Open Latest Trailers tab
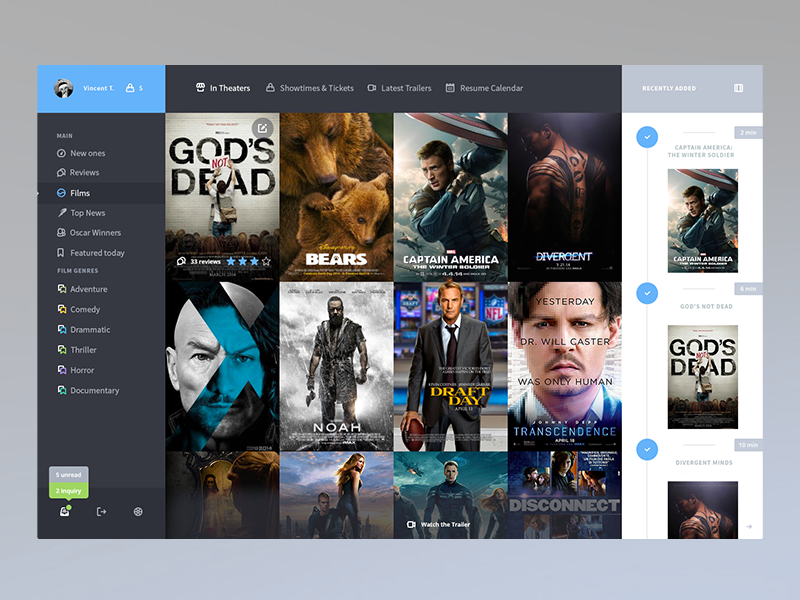The width and height of the screenshot is (800, 600). click(399, 88)
